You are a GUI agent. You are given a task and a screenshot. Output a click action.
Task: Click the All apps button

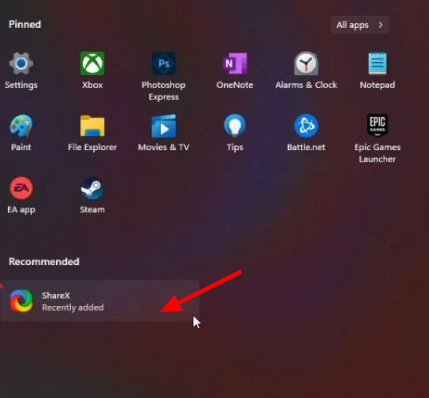coord(360,25)
